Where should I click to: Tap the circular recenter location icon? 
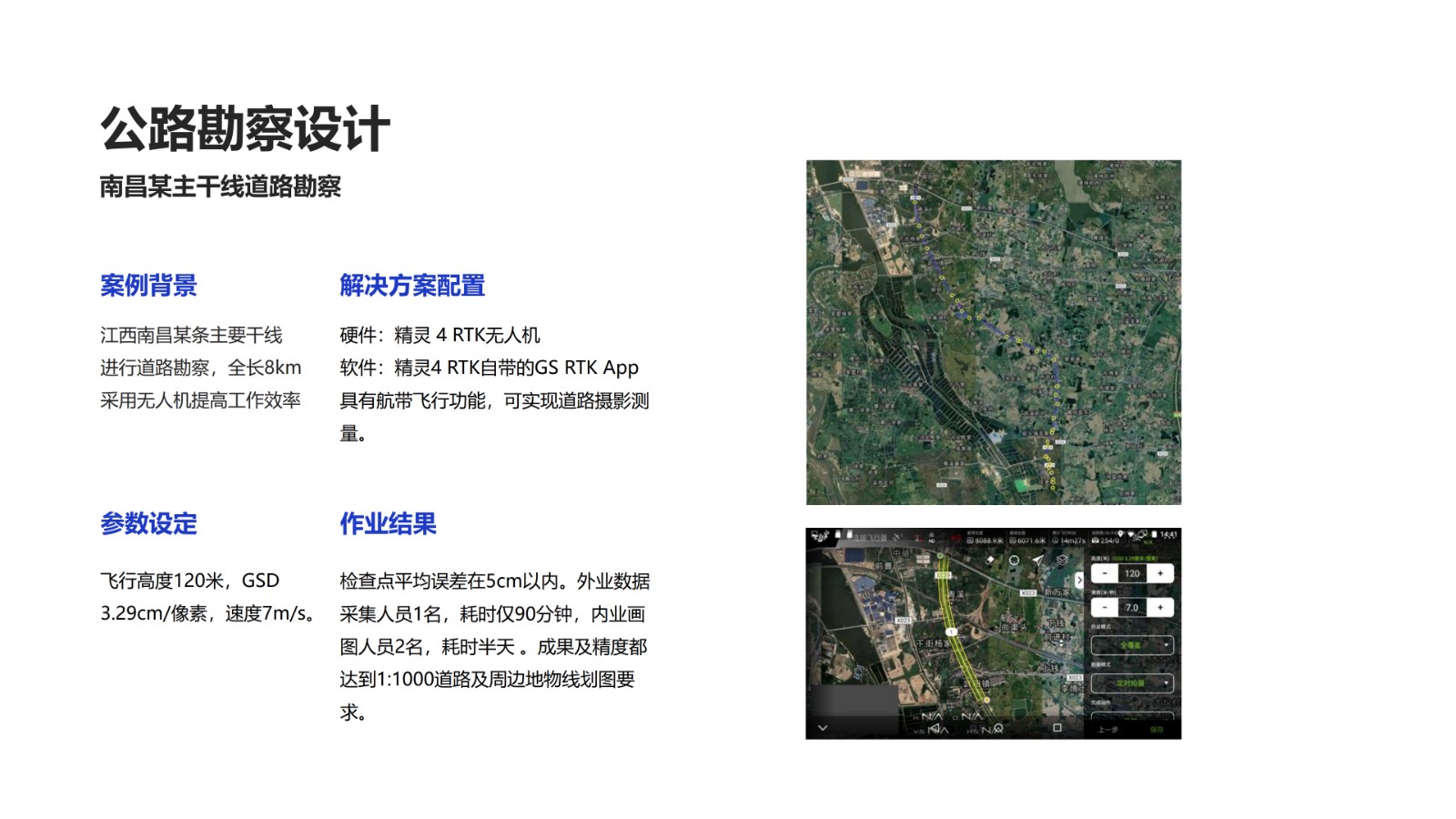point(1014,561)
